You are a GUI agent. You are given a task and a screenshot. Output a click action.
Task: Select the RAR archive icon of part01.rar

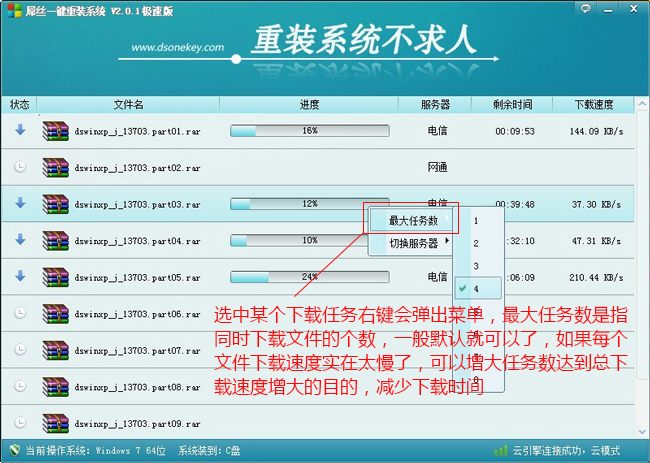pyautogui.click(x=56, y=131)
